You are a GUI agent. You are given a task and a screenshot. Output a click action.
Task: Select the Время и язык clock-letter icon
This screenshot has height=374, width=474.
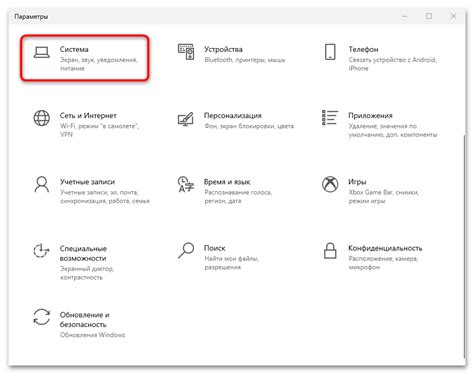click(186, 184)
